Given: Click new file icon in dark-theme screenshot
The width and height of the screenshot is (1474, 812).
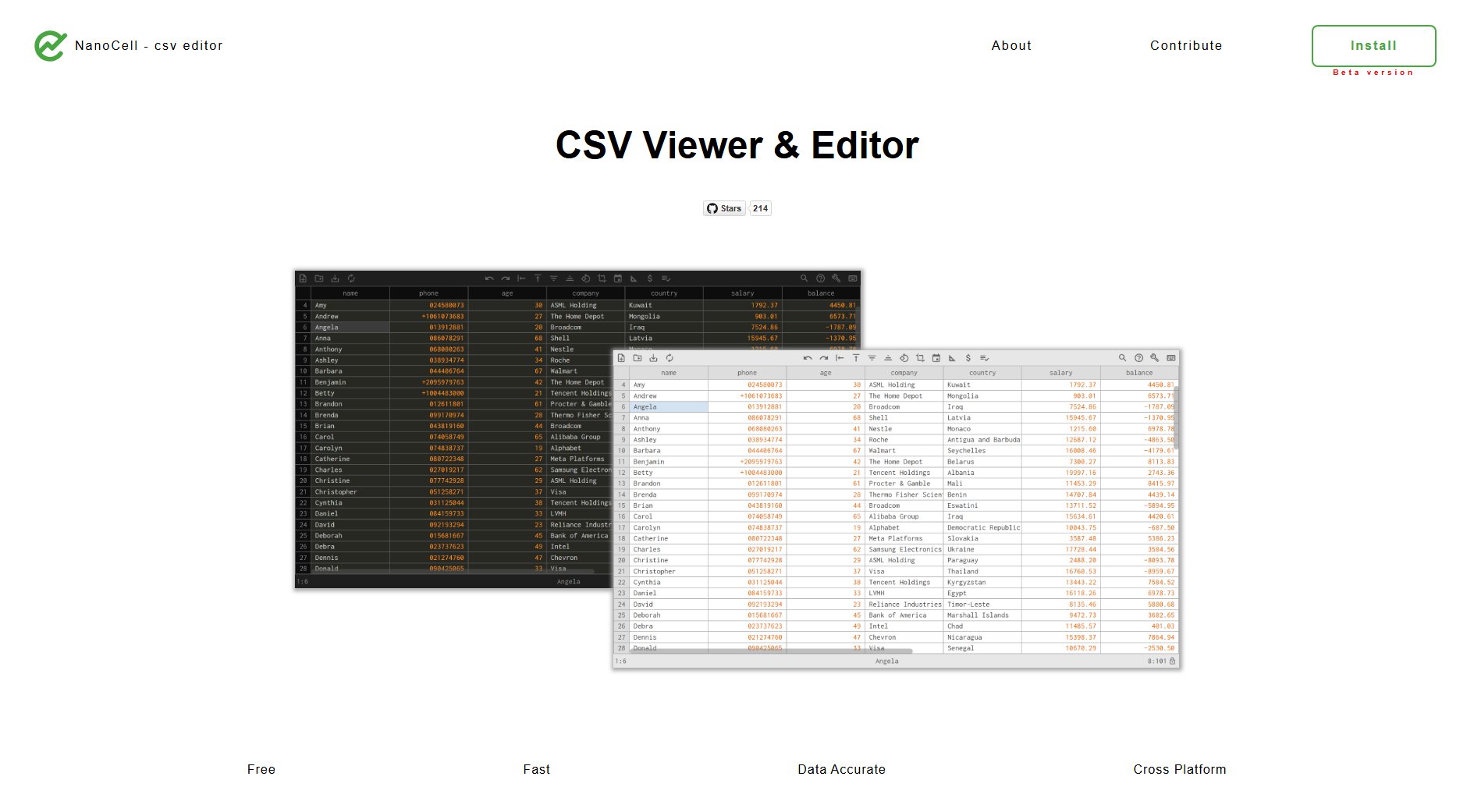Looking at the screenshot, I should point(303,278).
